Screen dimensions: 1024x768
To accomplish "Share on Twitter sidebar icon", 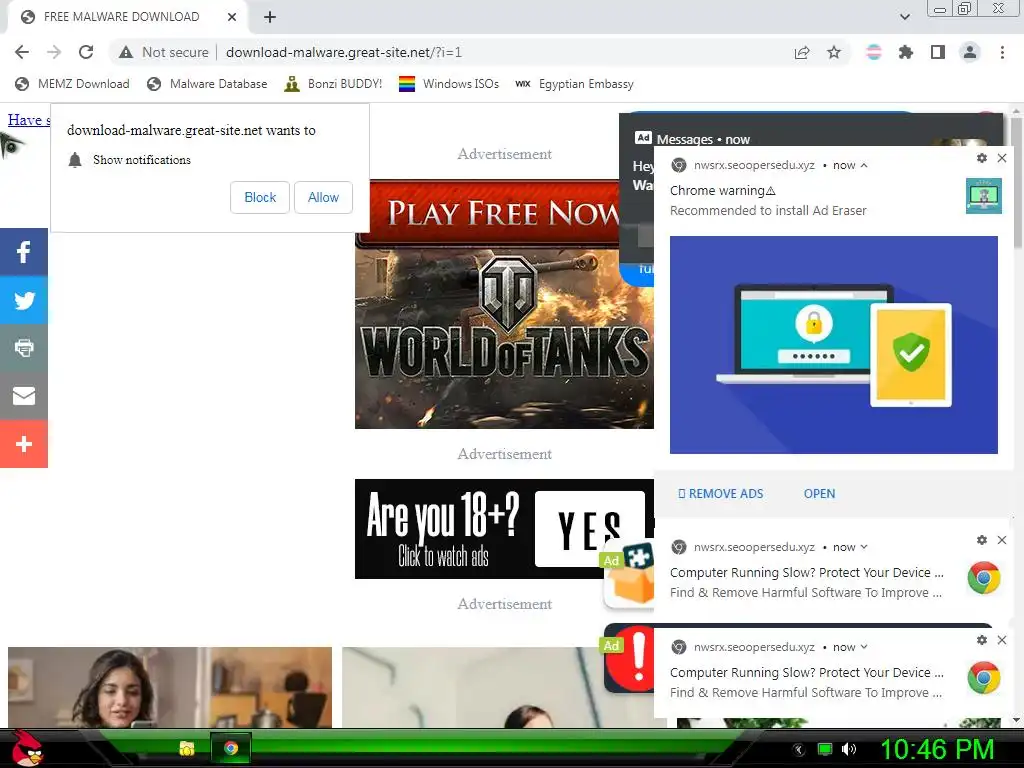I will [x=24, y=300].
